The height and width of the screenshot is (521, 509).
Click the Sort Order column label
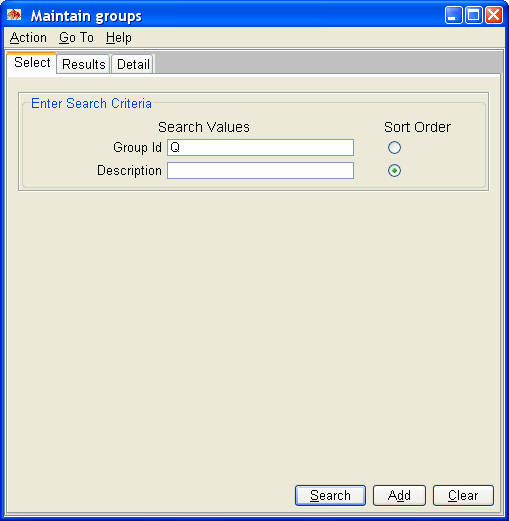click(417, 127)
